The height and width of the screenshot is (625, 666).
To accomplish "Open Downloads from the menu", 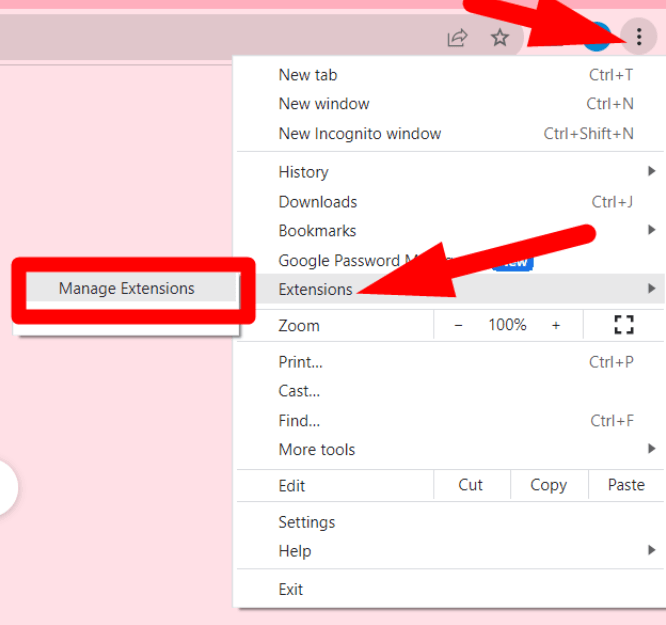I will tap(318, 202).
